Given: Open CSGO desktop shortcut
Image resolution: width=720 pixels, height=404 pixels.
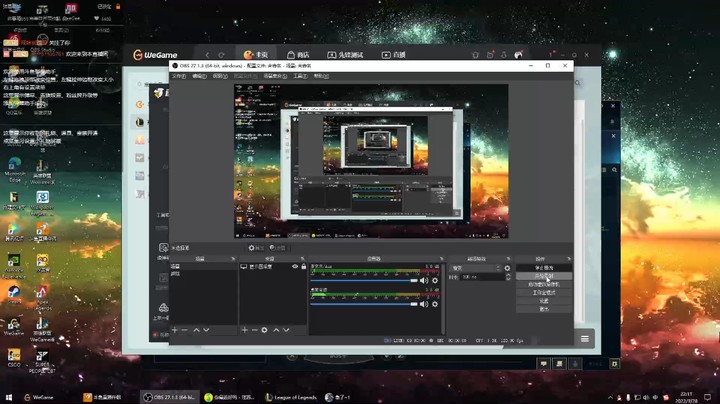Looking at the screenshot, I should 14,358.
